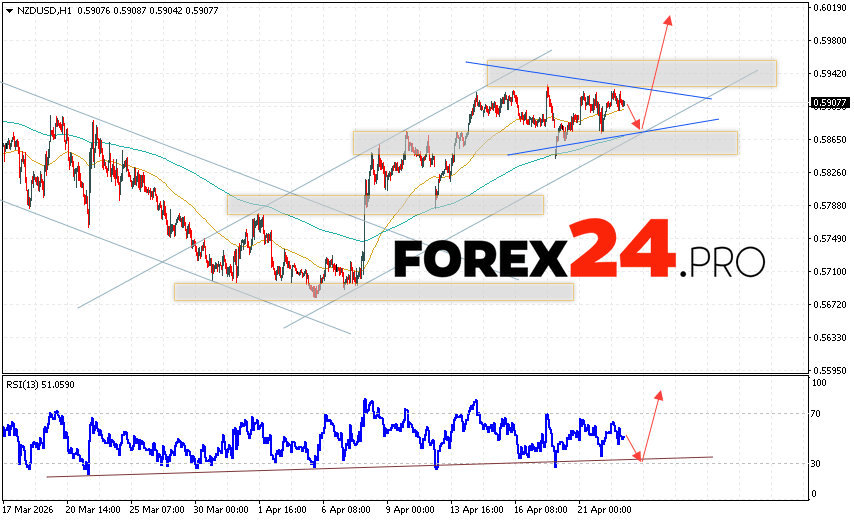Click the 0.55950 price axis label
854x521 pixels.
831,369
